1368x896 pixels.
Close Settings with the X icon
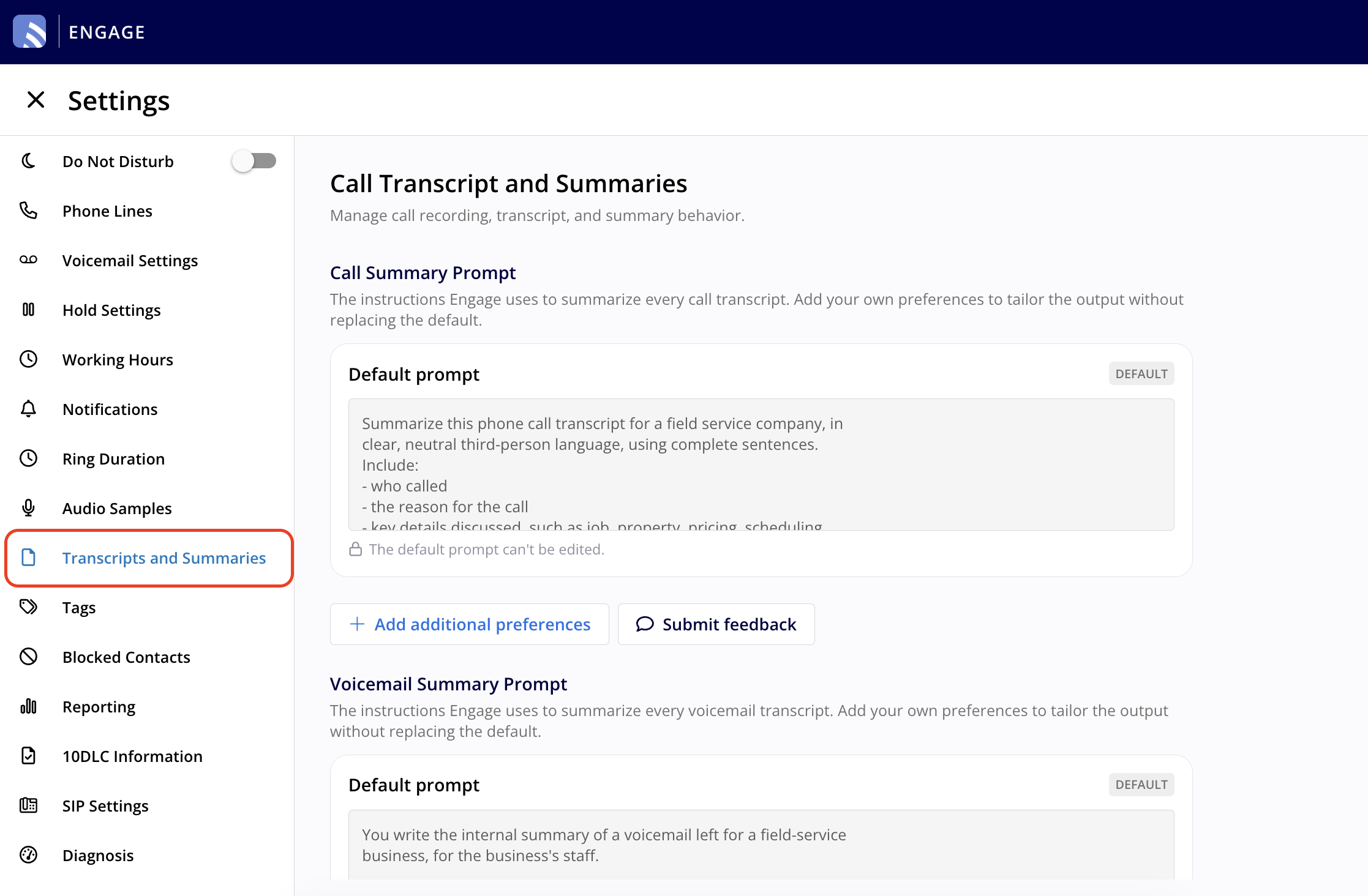[x=36, y=100]
